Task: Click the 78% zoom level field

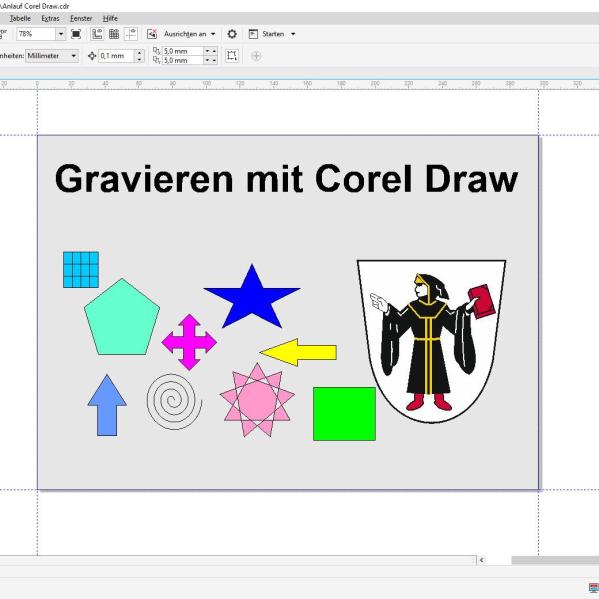Action: pos(36,34)
